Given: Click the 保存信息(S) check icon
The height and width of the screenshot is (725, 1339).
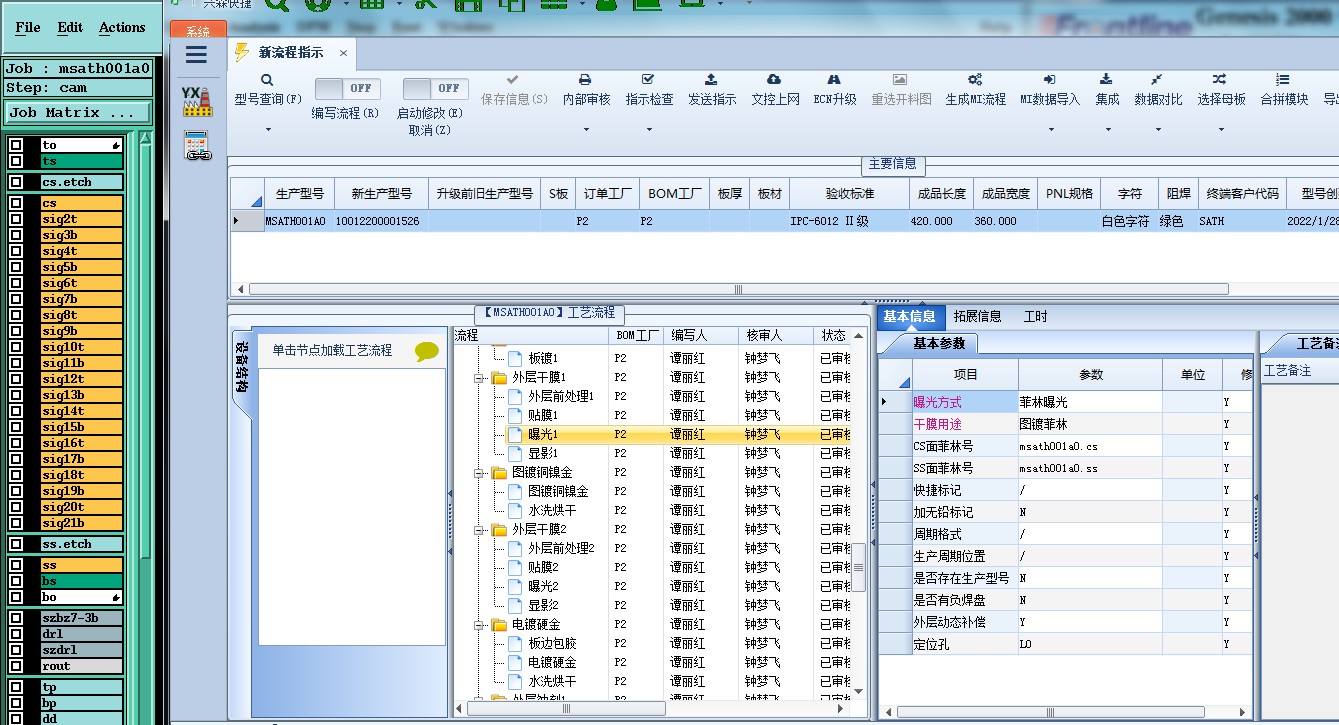Looking at the screenshot, I should point(513,80).
